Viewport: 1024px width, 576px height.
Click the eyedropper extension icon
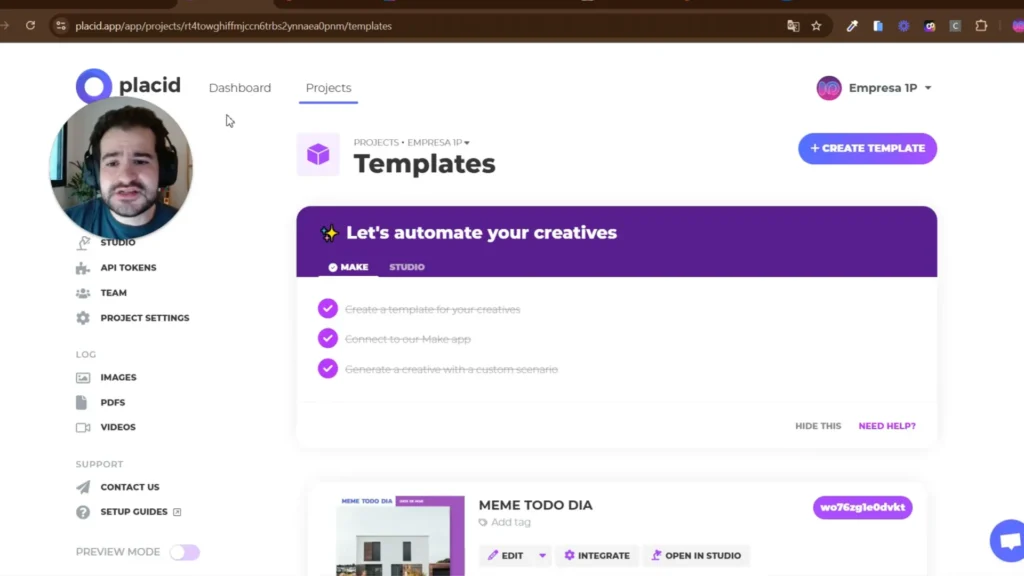point(852,26)
